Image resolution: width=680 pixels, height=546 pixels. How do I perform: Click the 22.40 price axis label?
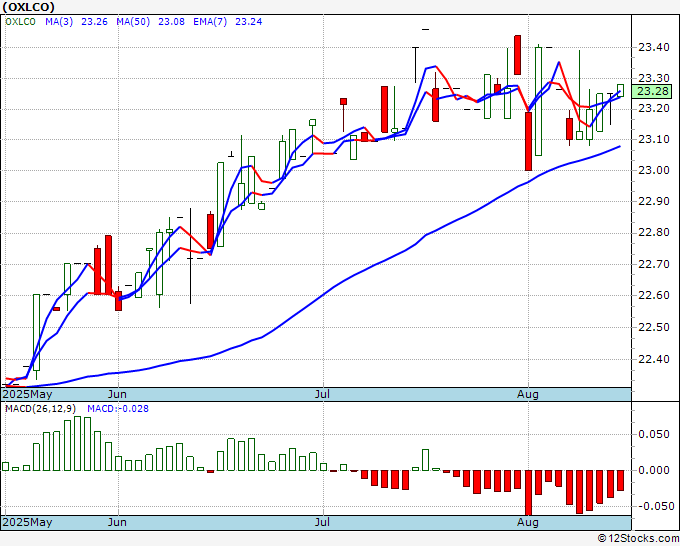click(654, 360)
